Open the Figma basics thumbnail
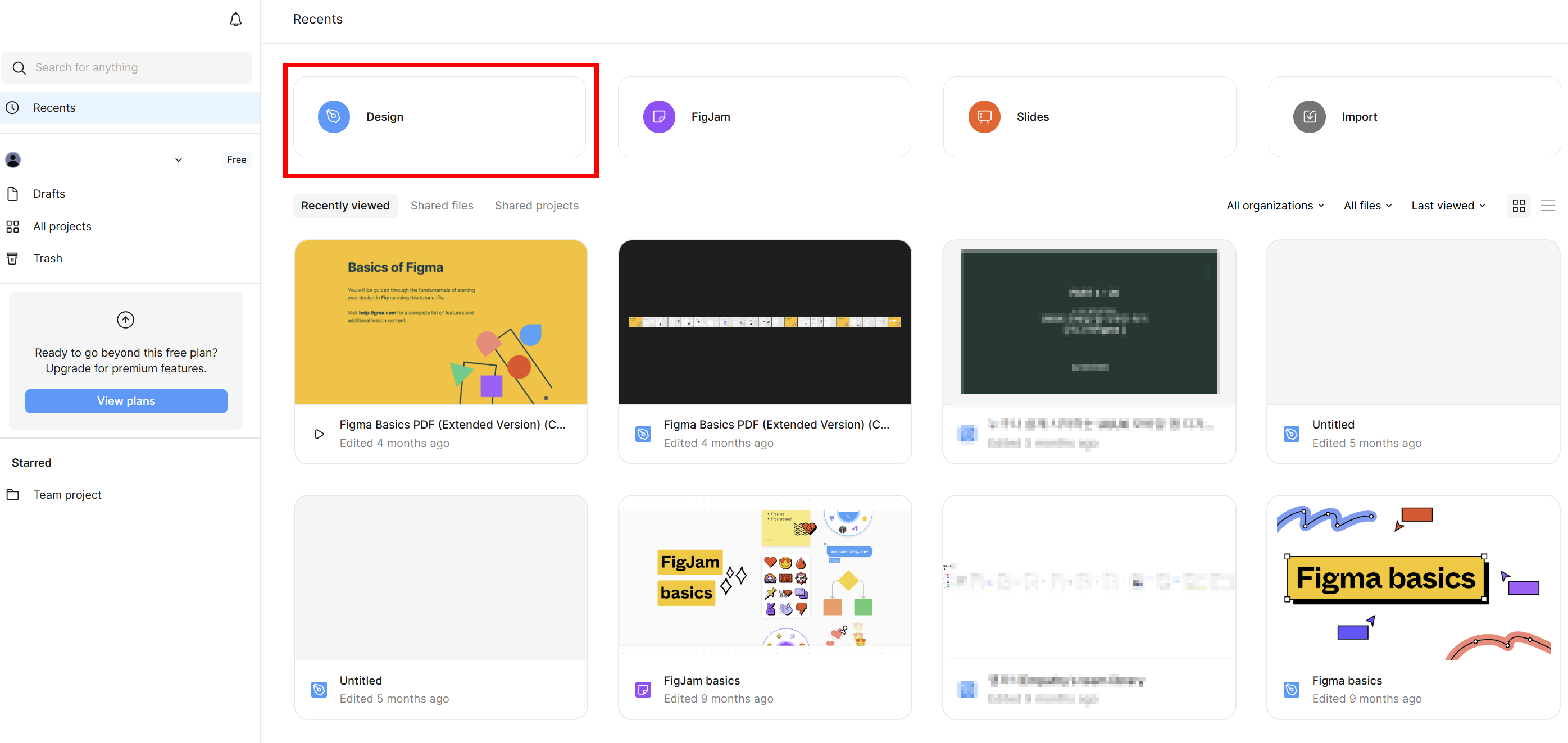This screenshot has height=743, width=1568. click(1414, 577)
